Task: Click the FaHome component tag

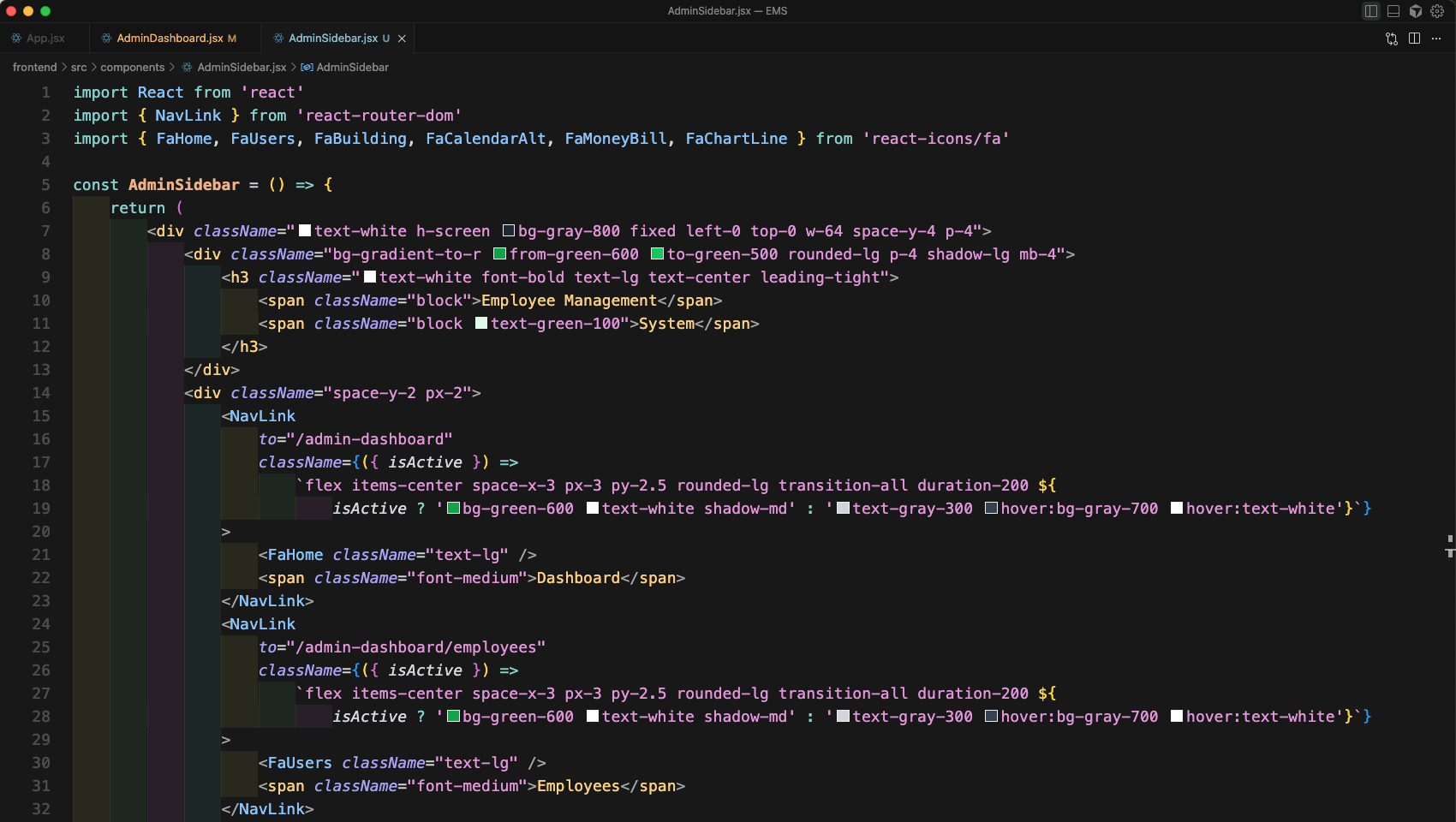Action: click(x=295, y=555)
